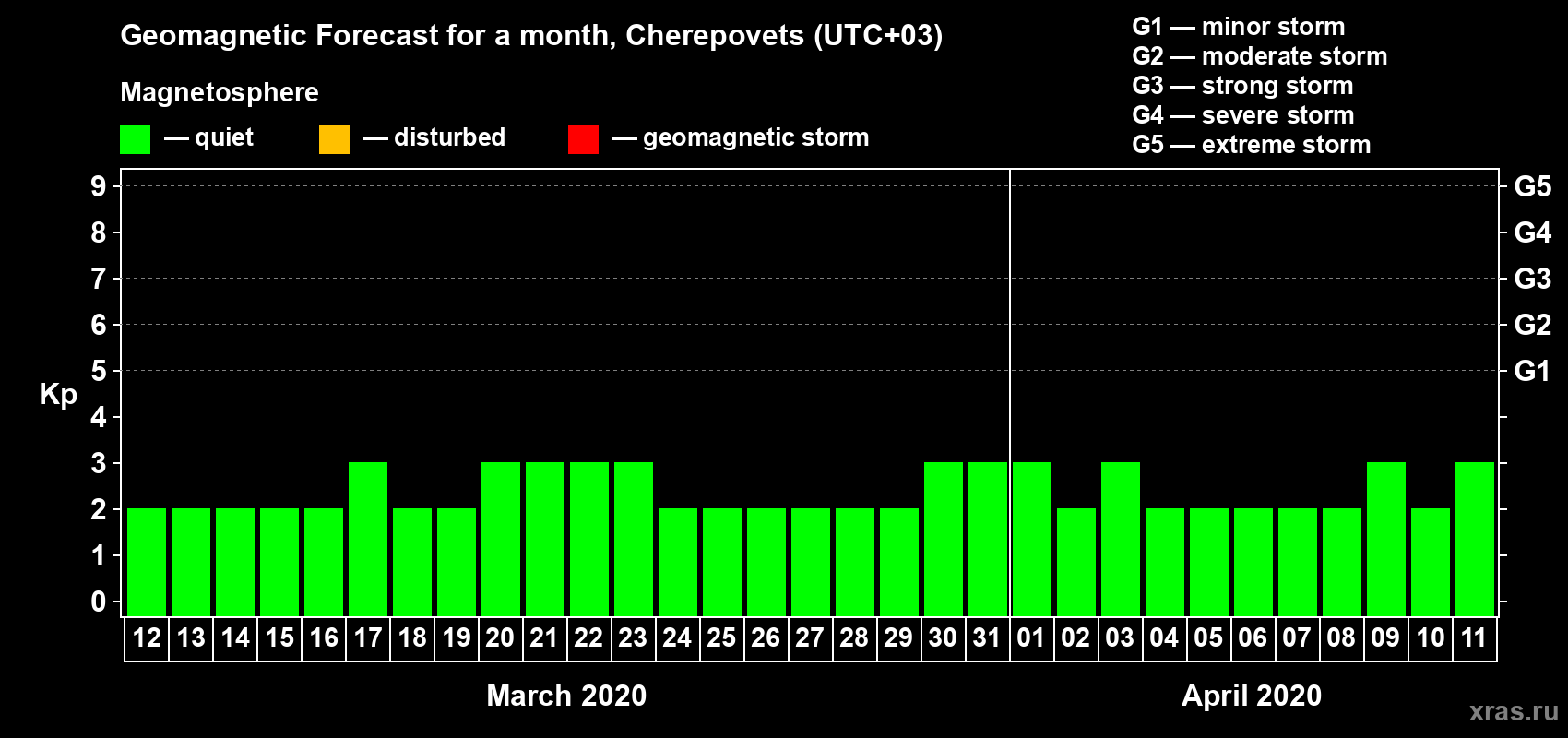Viewport: 1568px width, 738px height.
Task: Click the day label 24
Action: coord(678,637)
